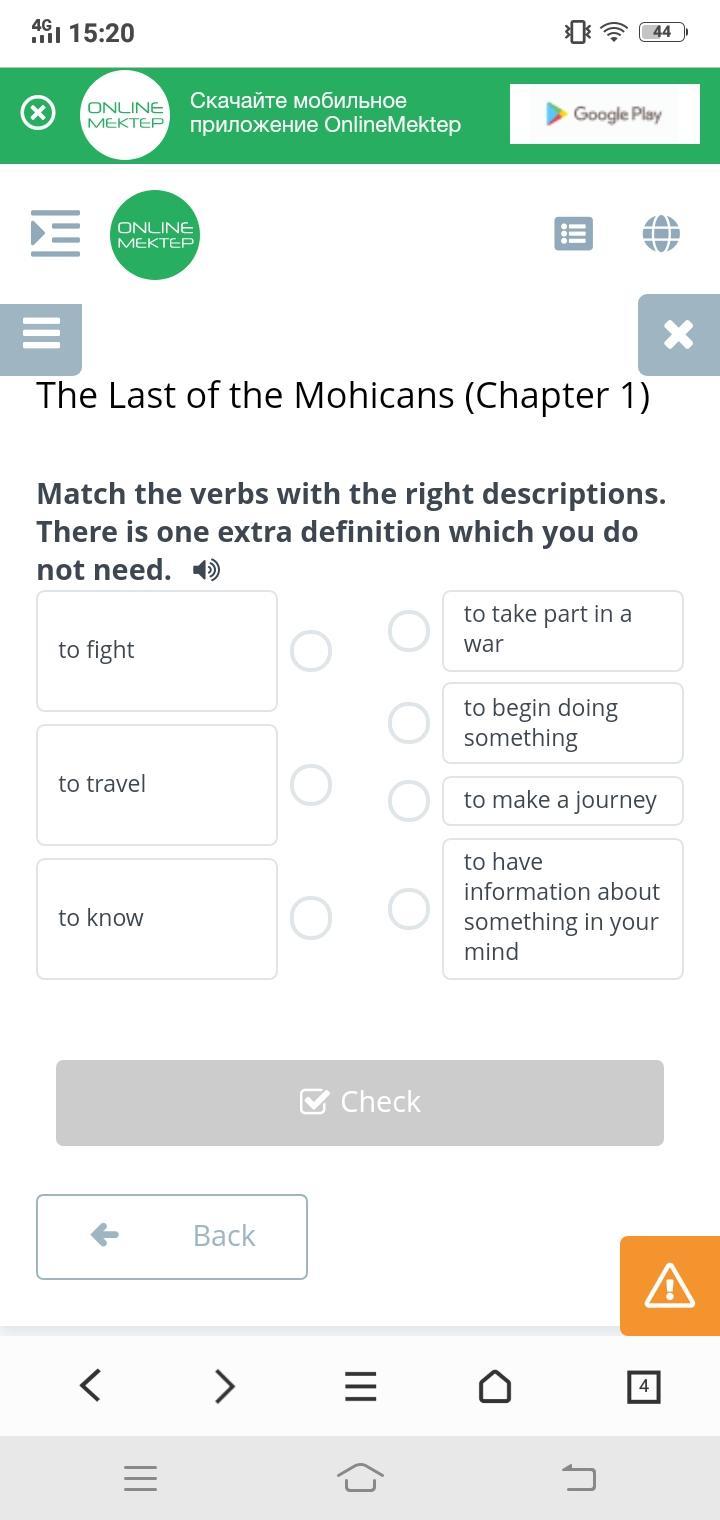Close the mobile app download banner

(x=38, y=113)
